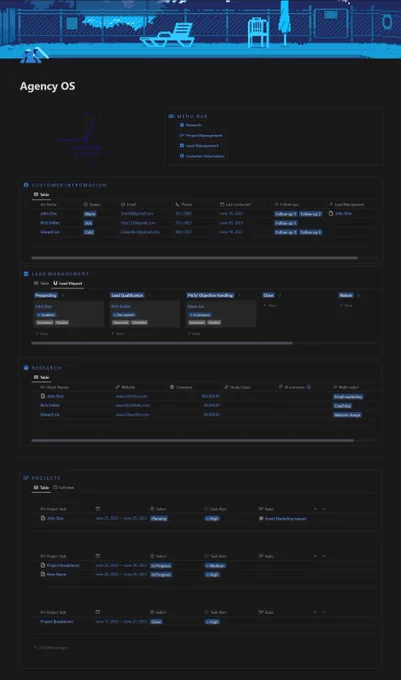This screenshot has height=680, width=401.
Task: Click the checkbox icon beside LEAD MANAGEMENT heading
Action: 26,274
